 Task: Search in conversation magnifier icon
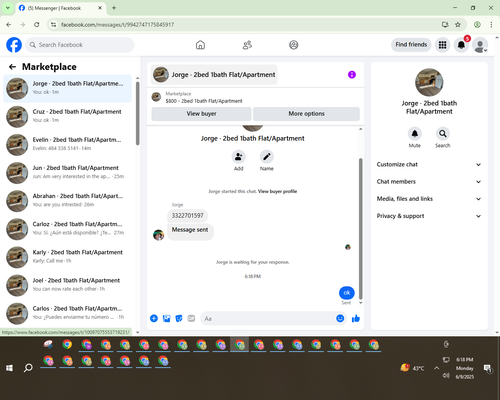443,134
